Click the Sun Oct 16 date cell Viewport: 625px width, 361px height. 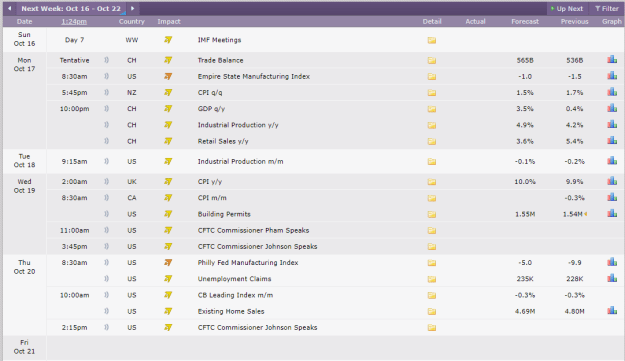(24, 39)
